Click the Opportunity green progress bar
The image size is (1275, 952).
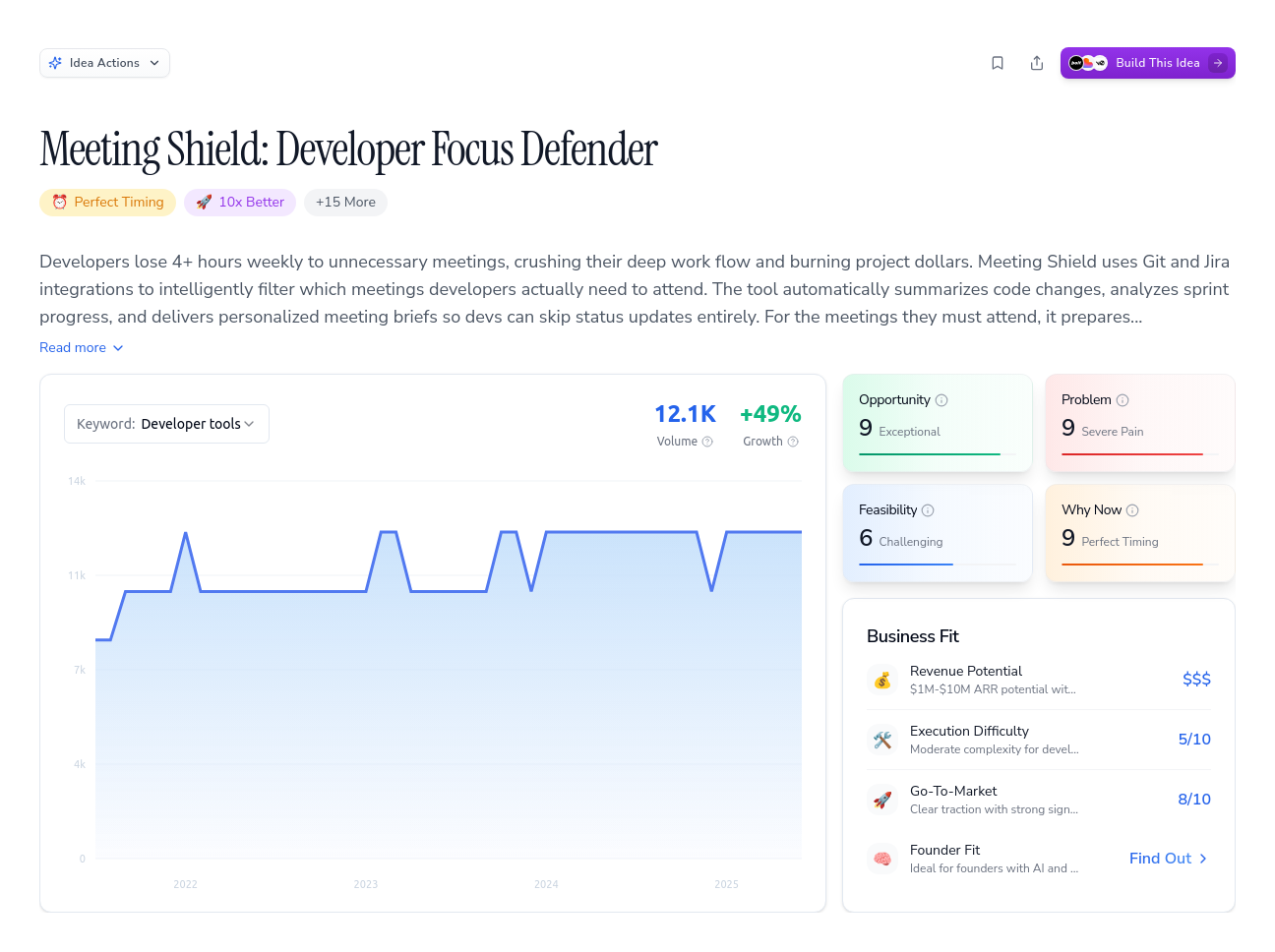(938, 454)
